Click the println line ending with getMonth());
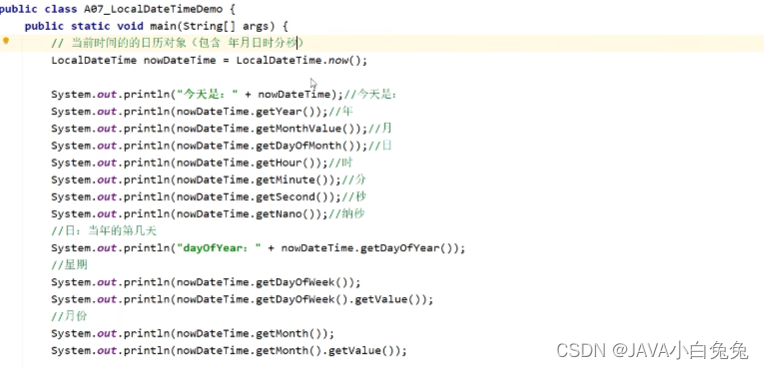The image size is (764, 369). click(193, 333)
